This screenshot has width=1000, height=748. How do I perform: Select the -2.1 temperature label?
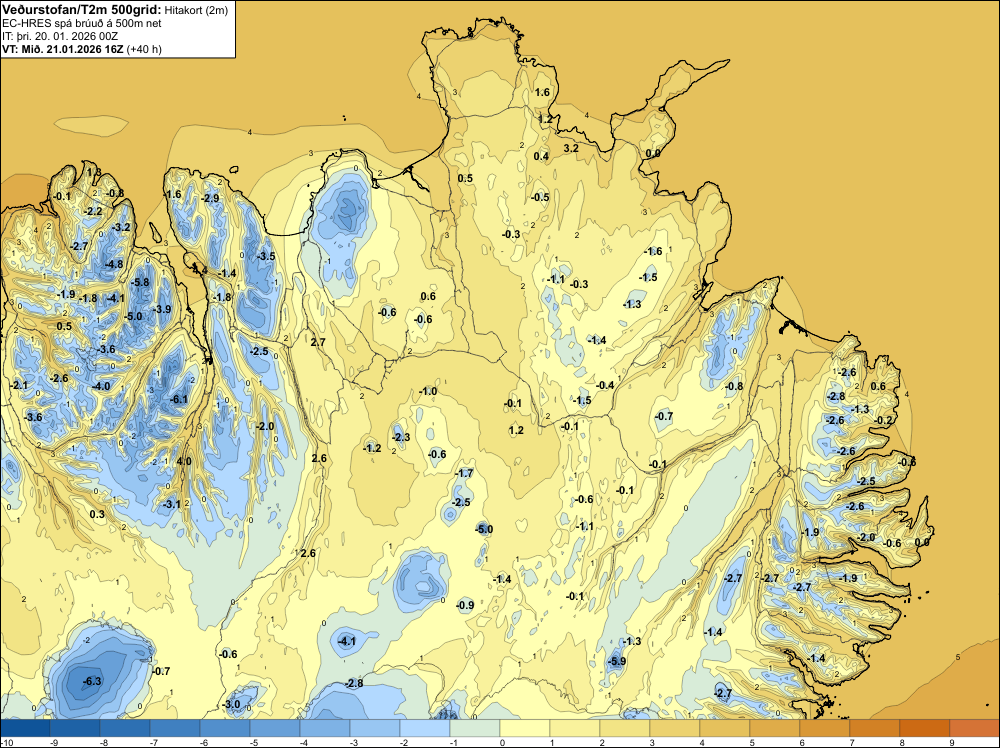[20, 385]
